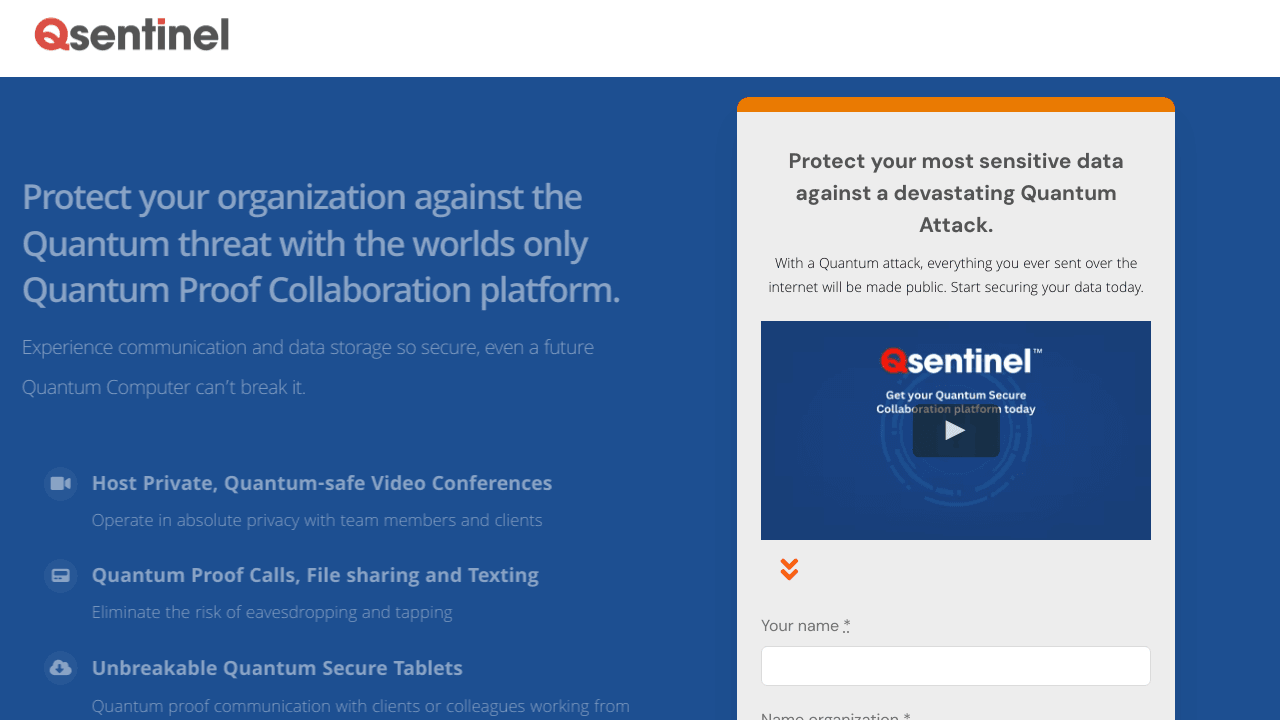1280x720 pixels.
Task: Click the cloud icon beside Quantum Secure Tablets
Action: coord(61,668)
